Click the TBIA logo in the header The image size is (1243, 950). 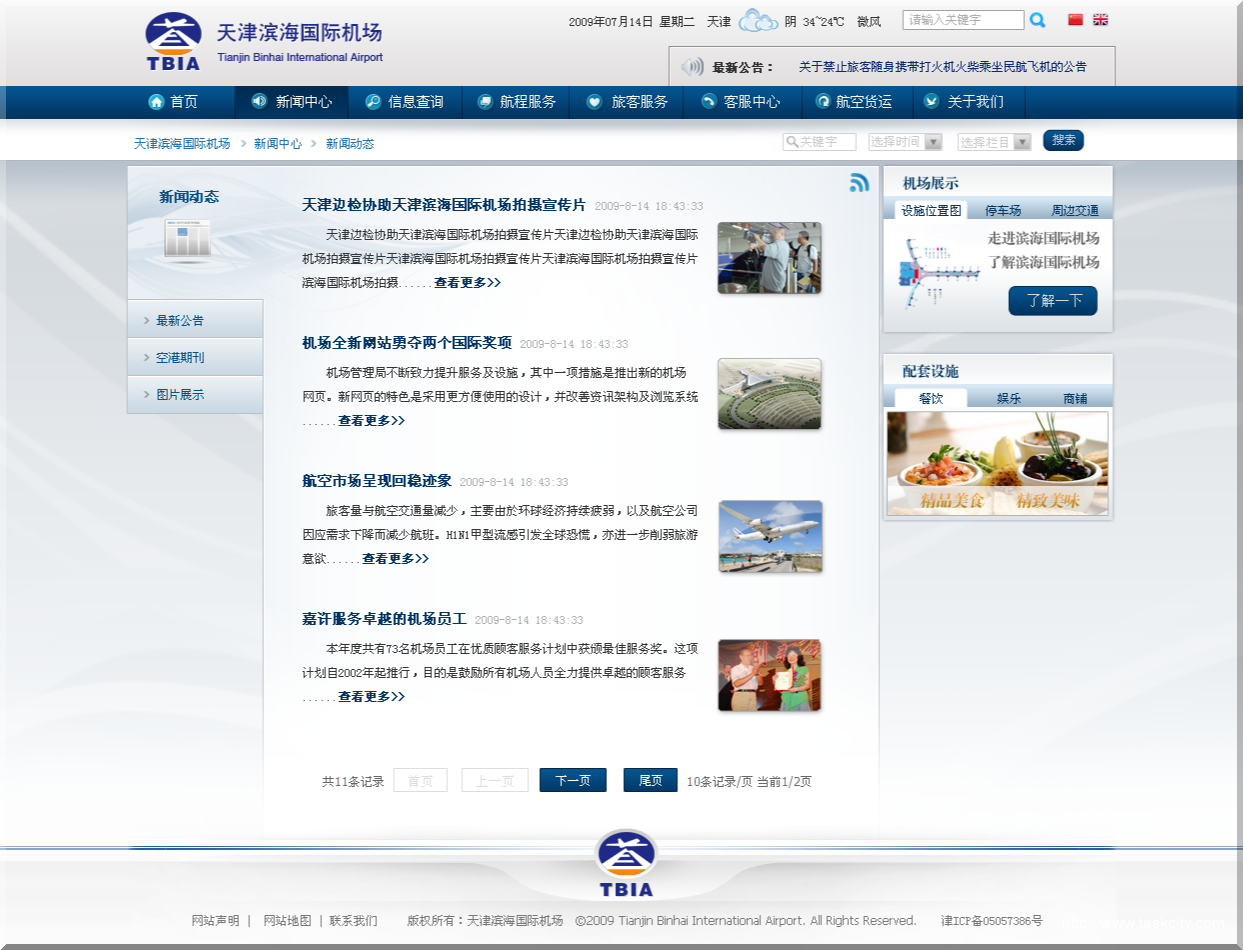click(172, 40)
